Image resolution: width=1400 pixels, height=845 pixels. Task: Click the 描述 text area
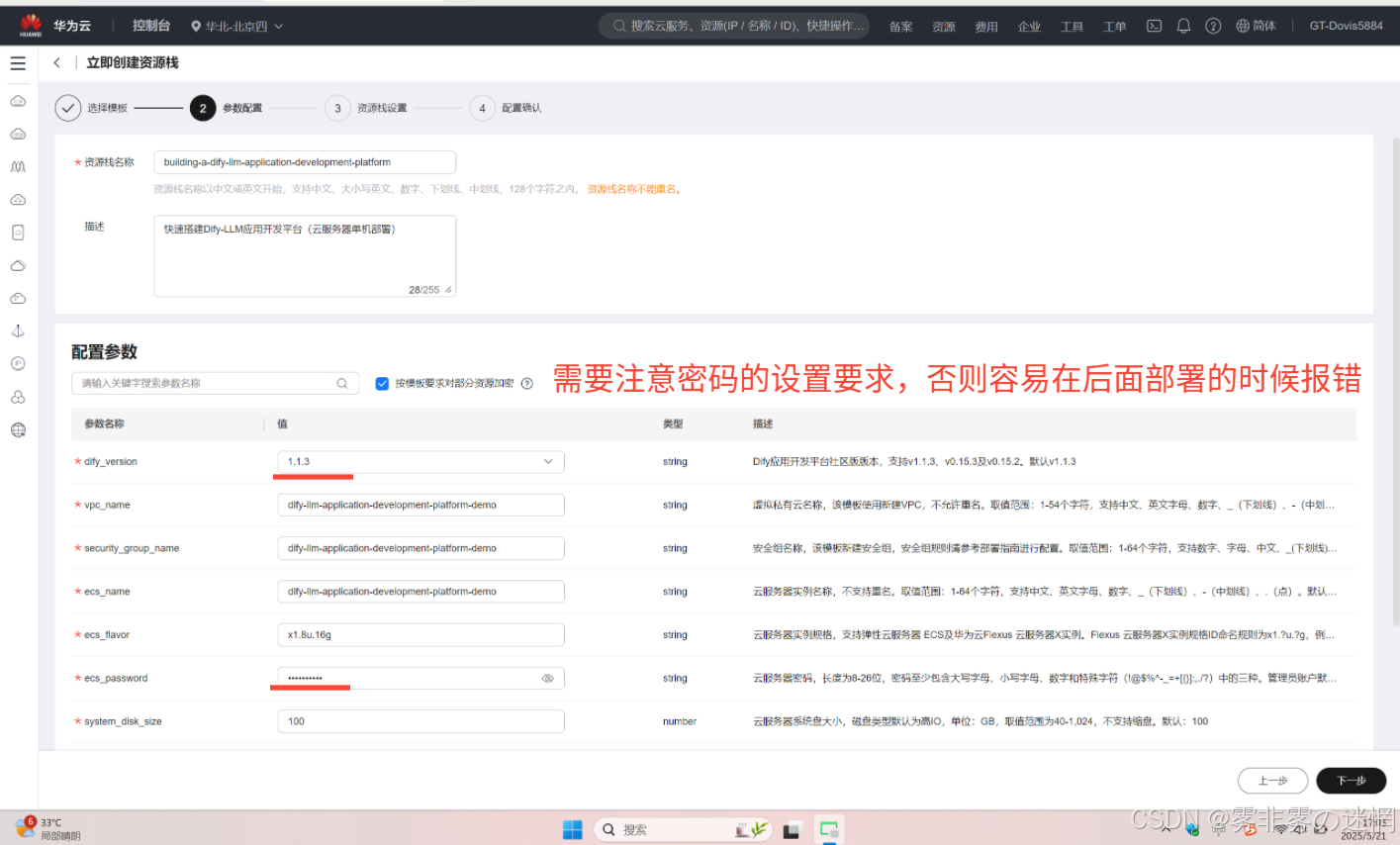point(305,256)
